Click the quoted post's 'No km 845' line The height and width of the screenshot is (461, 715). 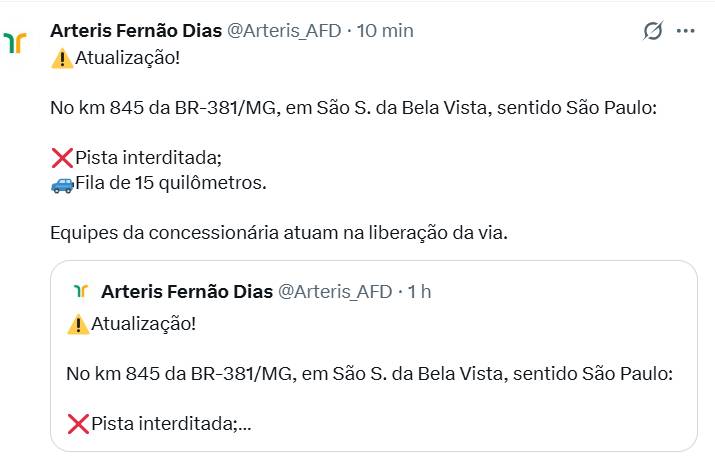[x=369, y=374]
